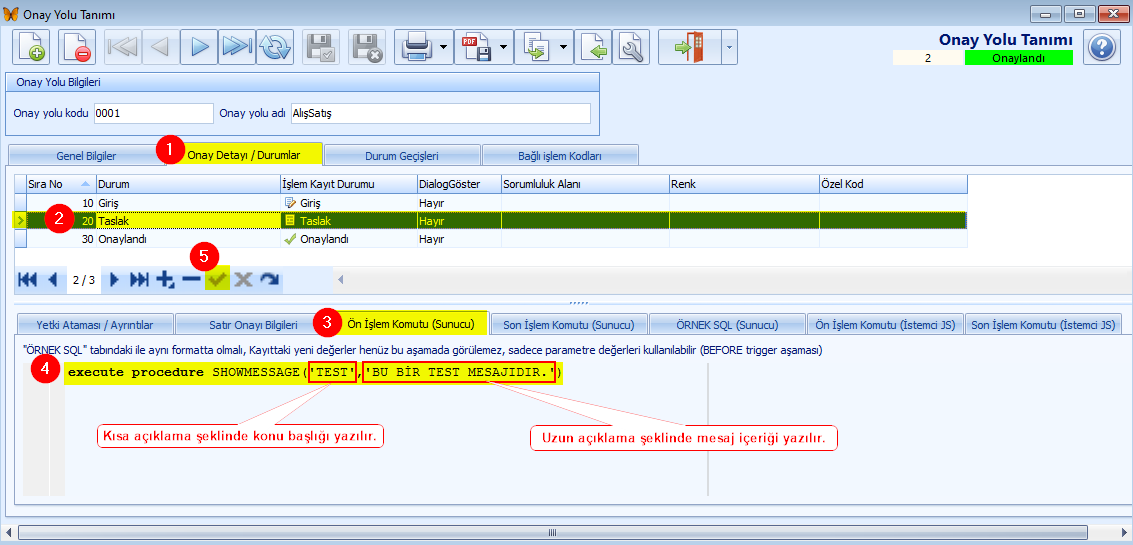Open the ÖRNEK SQL (Sunucu) tab
1133x545 pixels.
point(727,324)
